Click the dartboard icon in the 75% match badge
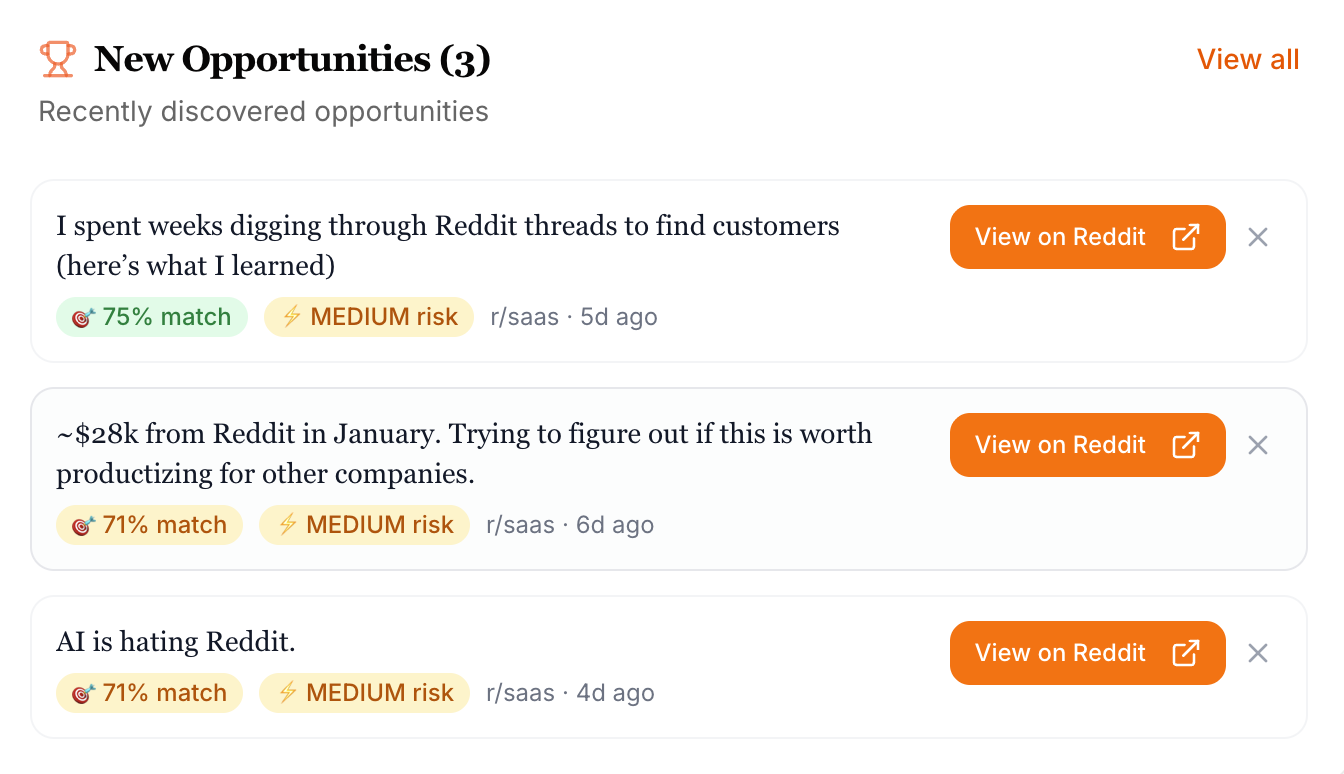 tap(80, 316)
